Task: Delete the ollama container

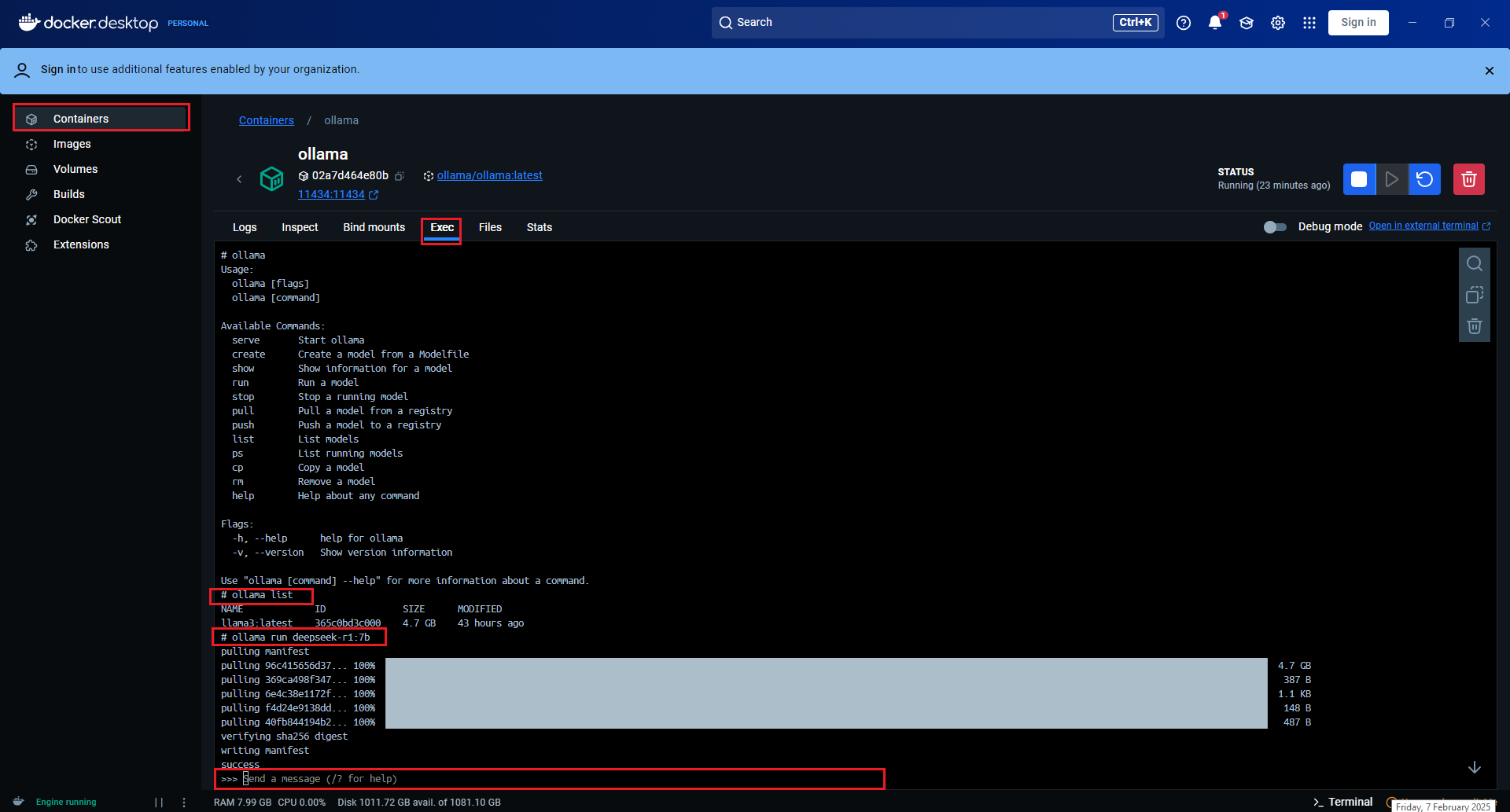Action: pos(1468,178)
